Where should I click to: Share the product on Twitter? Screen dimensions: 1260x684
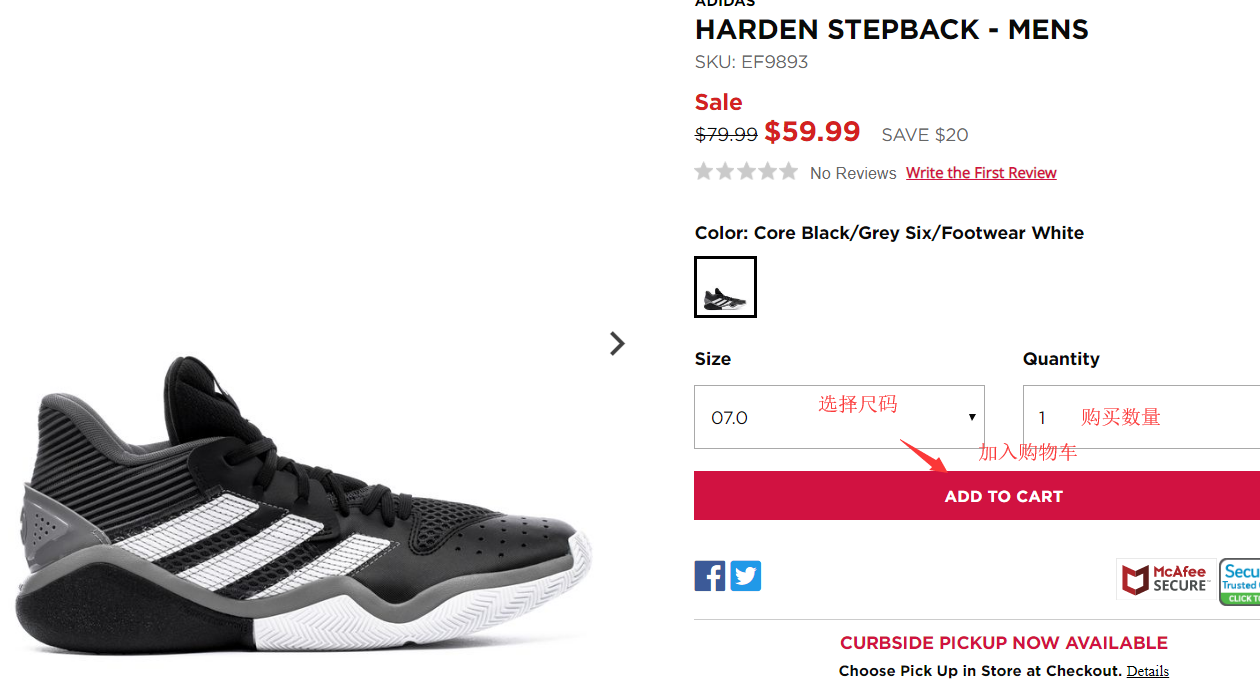click(x=745, y=576)
